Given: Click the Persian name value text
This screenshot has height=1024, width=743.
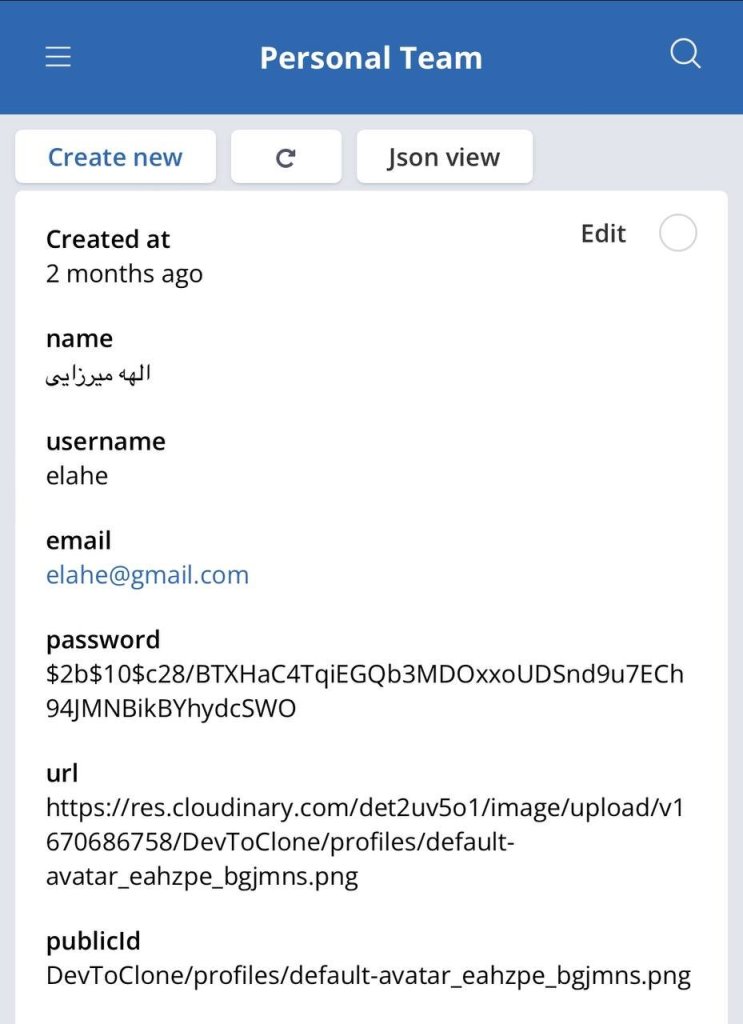Looking at the screenshot, I should point(98,375).
